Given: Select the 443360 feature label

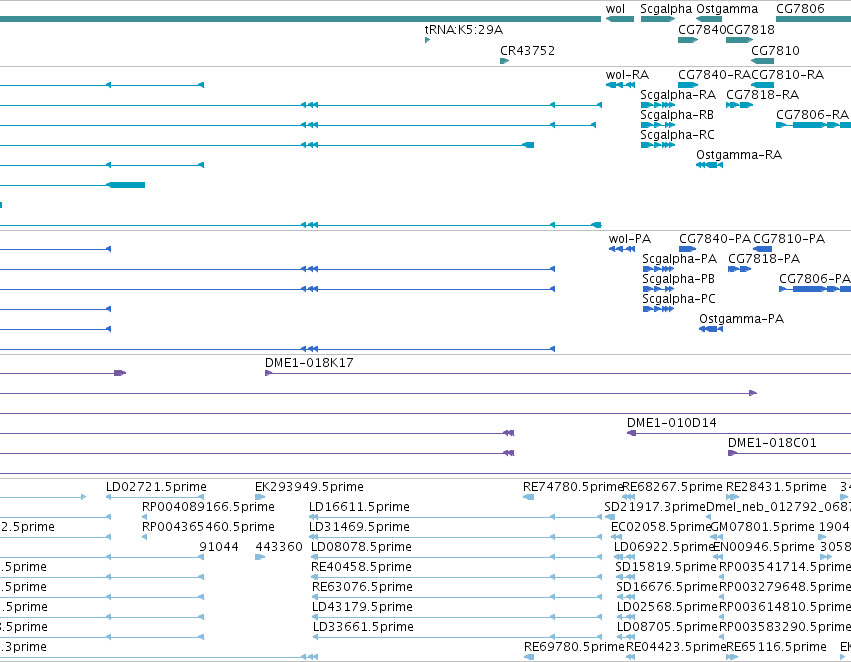Looking at the screenshot, I should click(279, 547).
